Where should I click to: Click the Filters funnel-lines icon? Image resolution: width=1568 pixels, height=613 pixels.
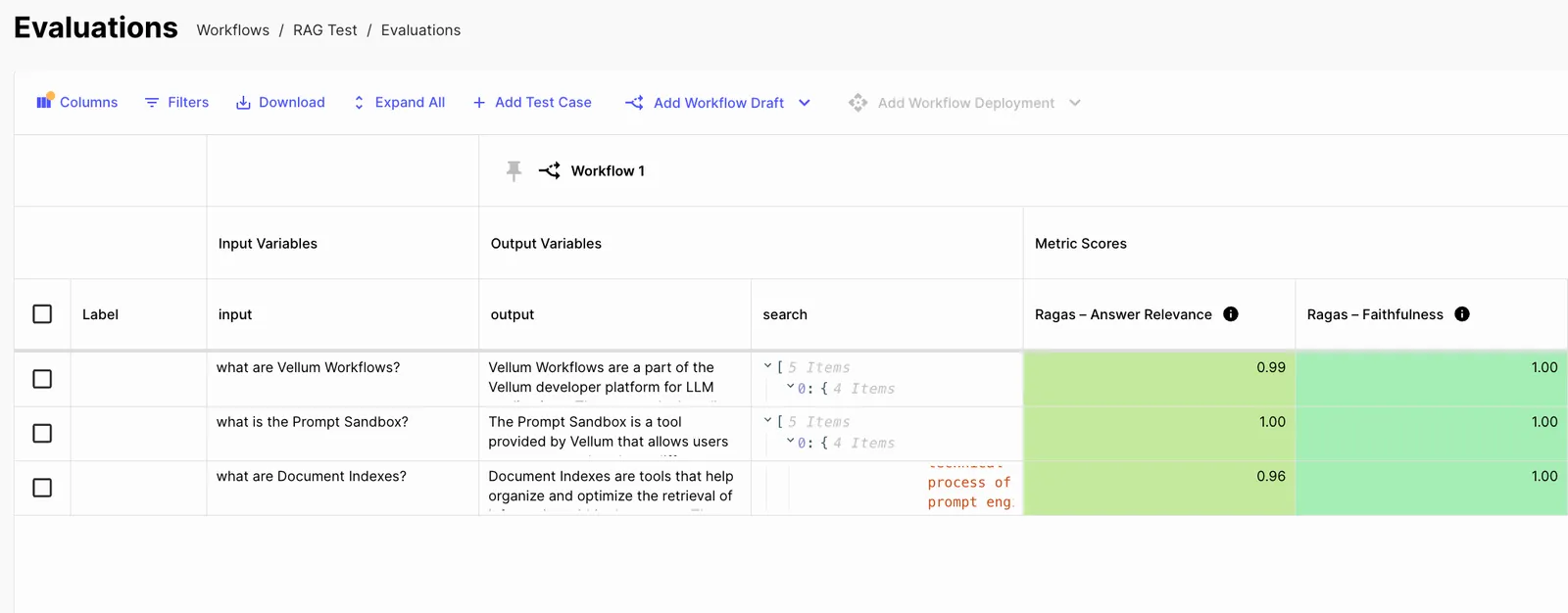pyautogui.click(x=152, y=103)
